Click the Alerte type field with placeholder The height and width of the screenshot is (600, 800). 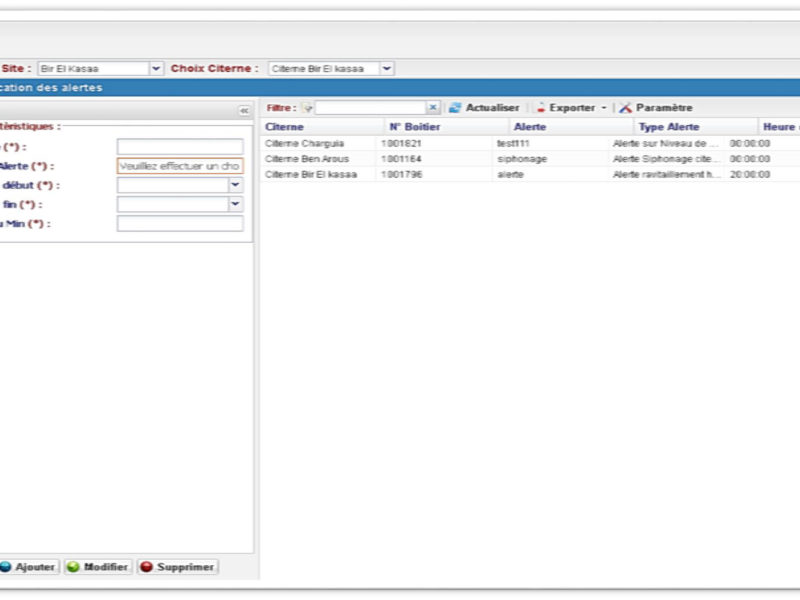point(179,166)
